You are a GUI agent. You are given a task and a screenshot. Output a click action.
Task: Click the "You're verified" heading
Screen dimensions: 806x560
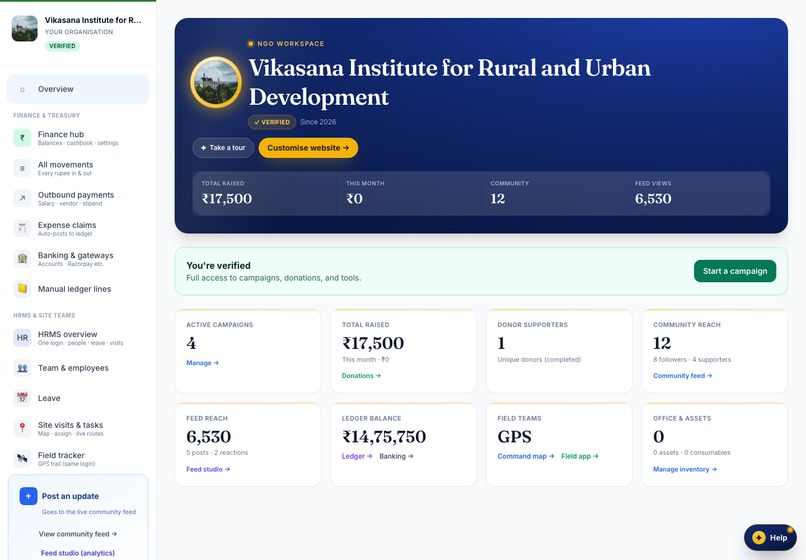click(218, 265)
